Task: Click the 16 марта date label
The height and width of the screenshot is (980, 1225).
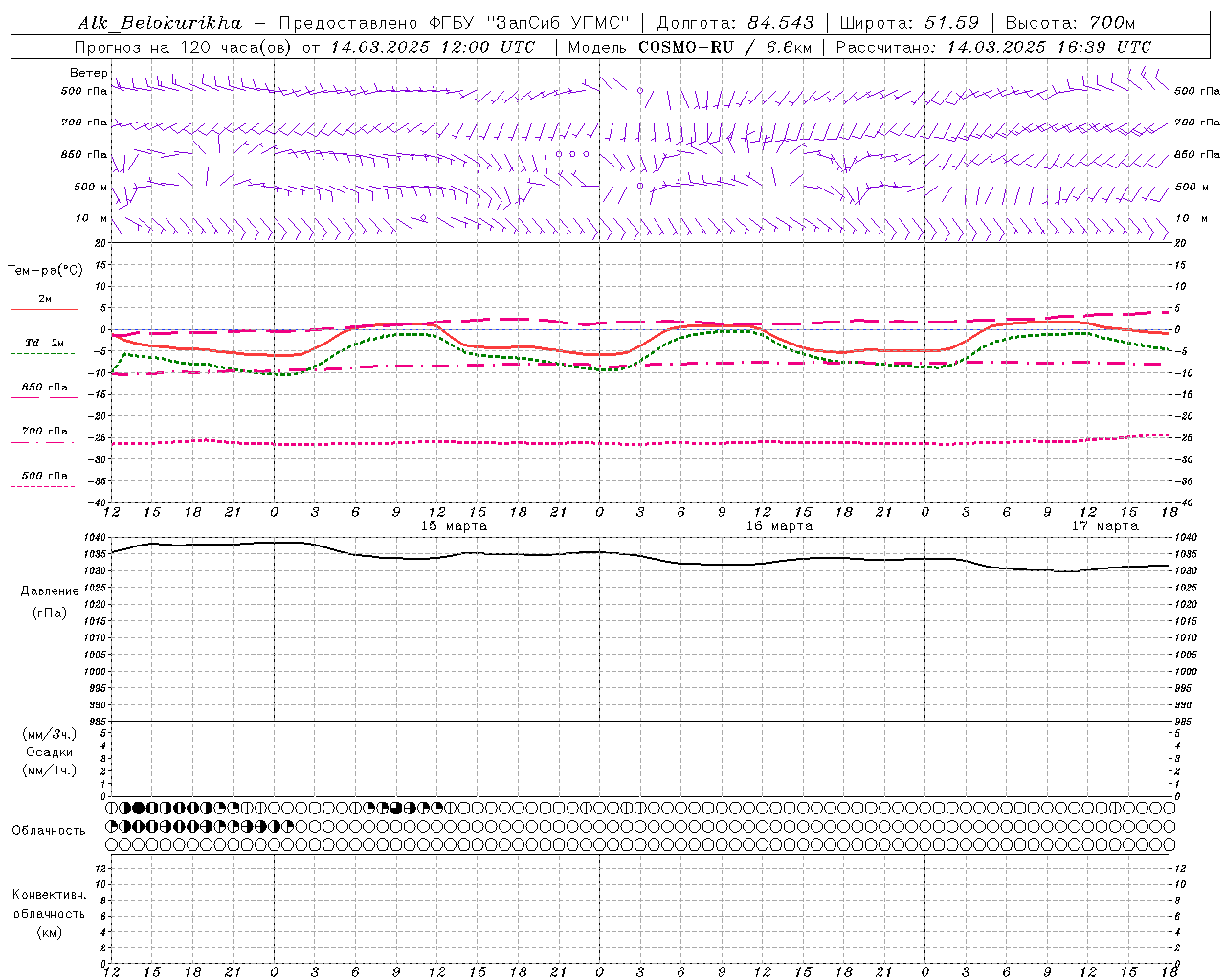Action: pos(779,526)
